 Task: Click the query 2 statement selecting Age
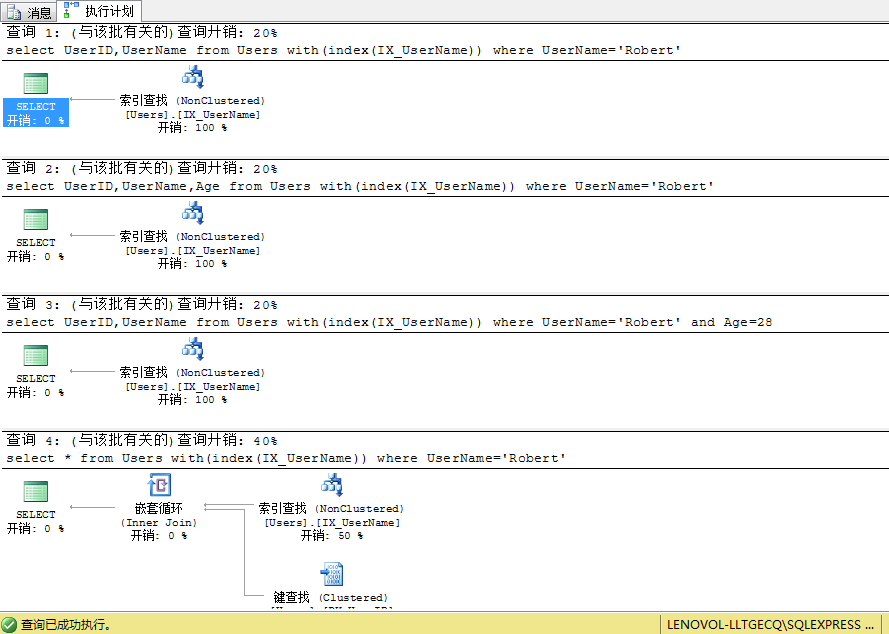[359, 186]
